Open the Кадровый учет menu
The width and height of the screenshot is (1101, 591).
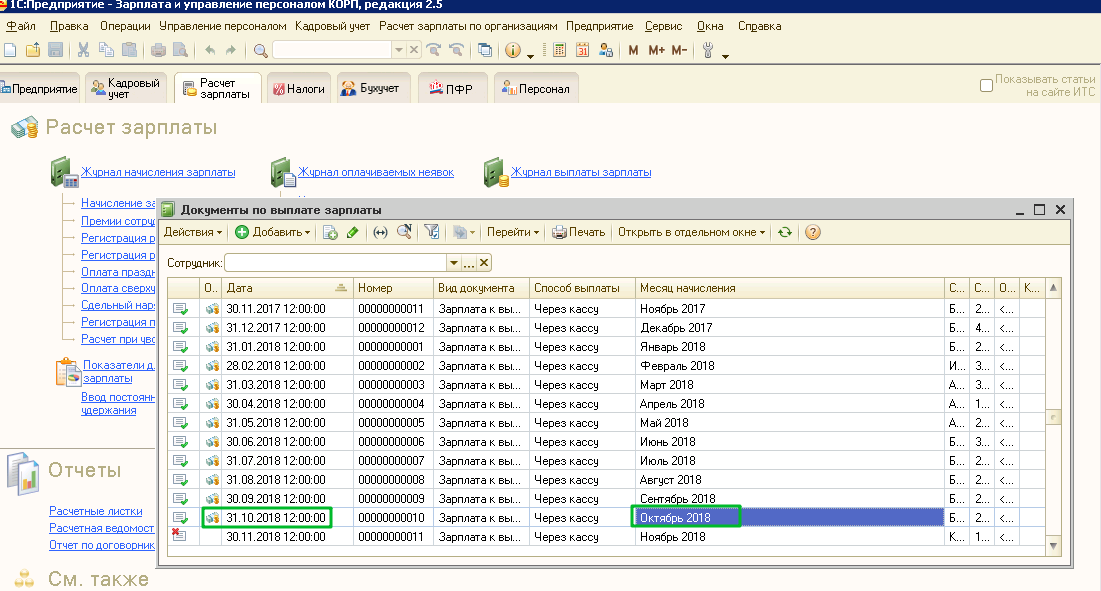tap(332, 26)
